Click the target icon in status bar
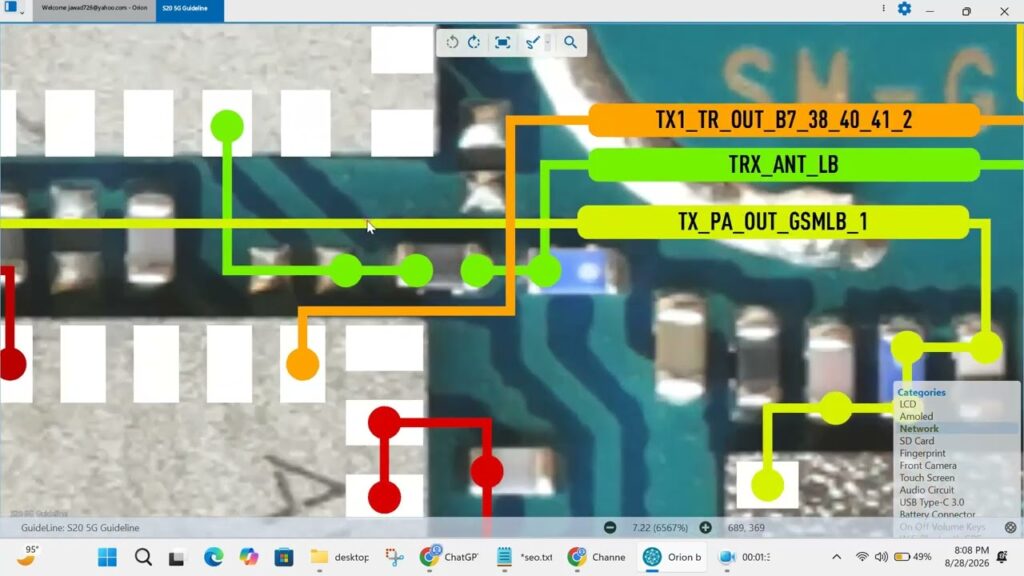 click(x=1010, y=528)
